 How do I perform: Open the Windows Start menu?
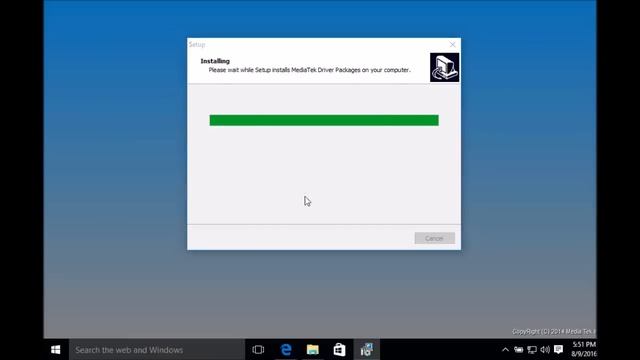[56, 350]
